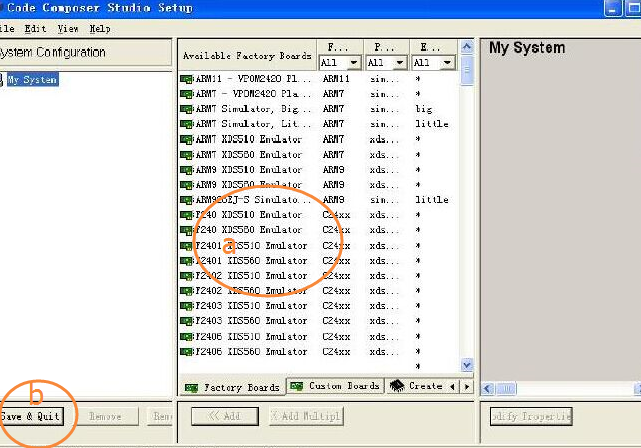Select ARM7 Simulator, Big row text

click(x=253, y=109)
